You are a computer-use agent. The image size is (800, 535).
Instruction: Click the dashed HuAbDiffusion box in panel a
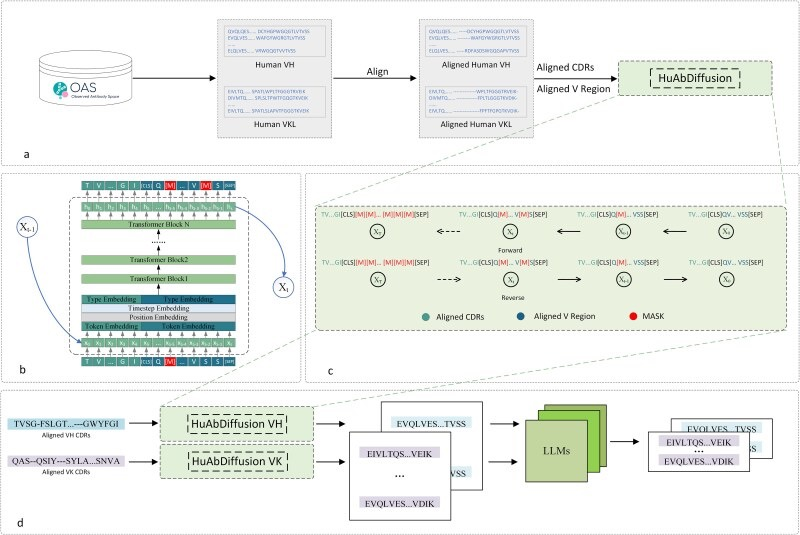click(695, 79)
